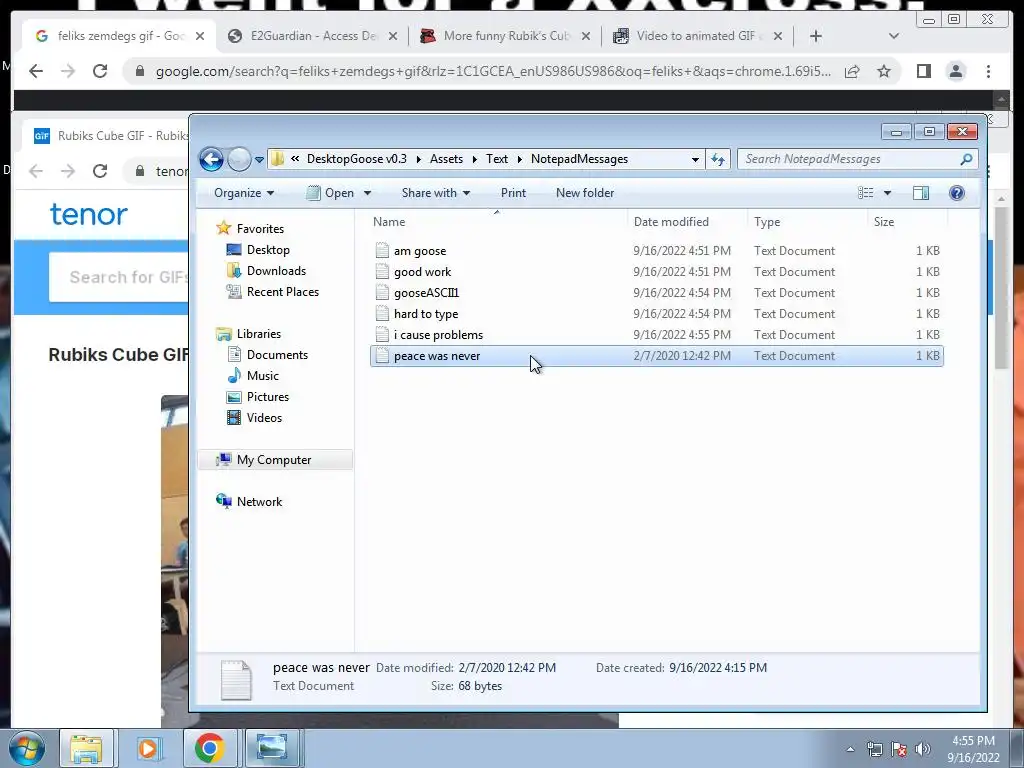Open Chrome profile avatar
The image size is (1024, 768).
(956, 71)
